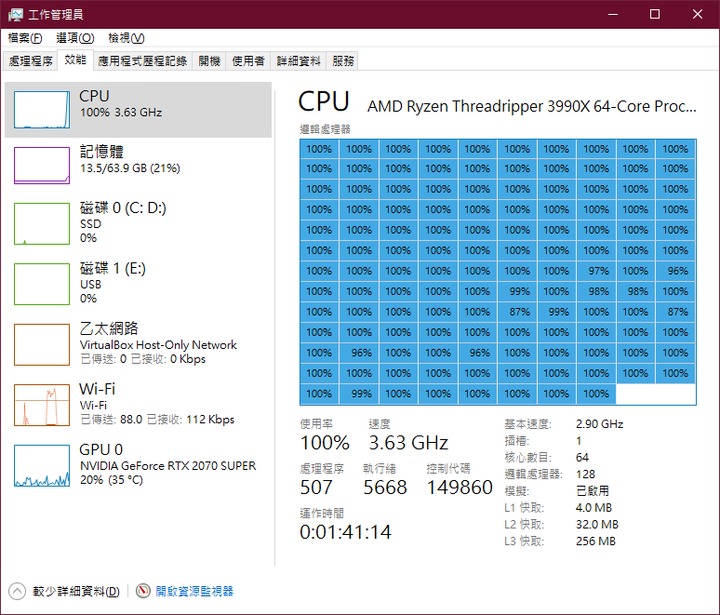Select the 記憶體 graph thumbnail

[42, 165]
